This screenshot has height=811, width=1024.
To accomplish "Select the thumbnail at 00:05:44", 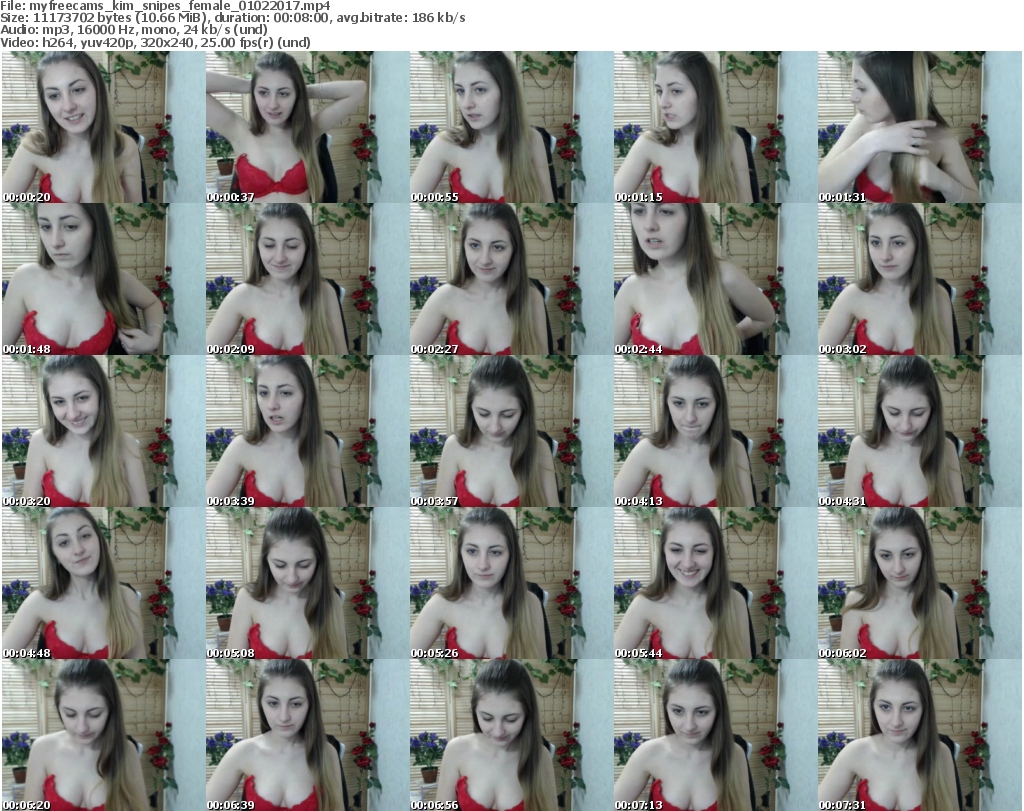I will point(715,583).
